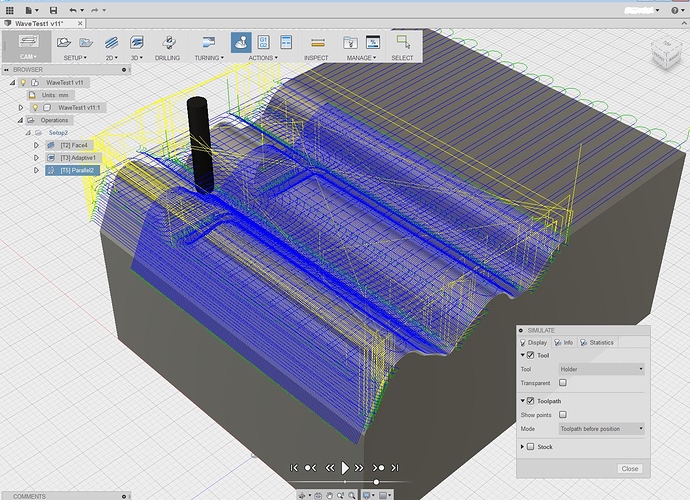This screenshot has height=500, width=690.
Task: Open the Mode dropdown Toolpath before position
Action: [x=602, y=429]
